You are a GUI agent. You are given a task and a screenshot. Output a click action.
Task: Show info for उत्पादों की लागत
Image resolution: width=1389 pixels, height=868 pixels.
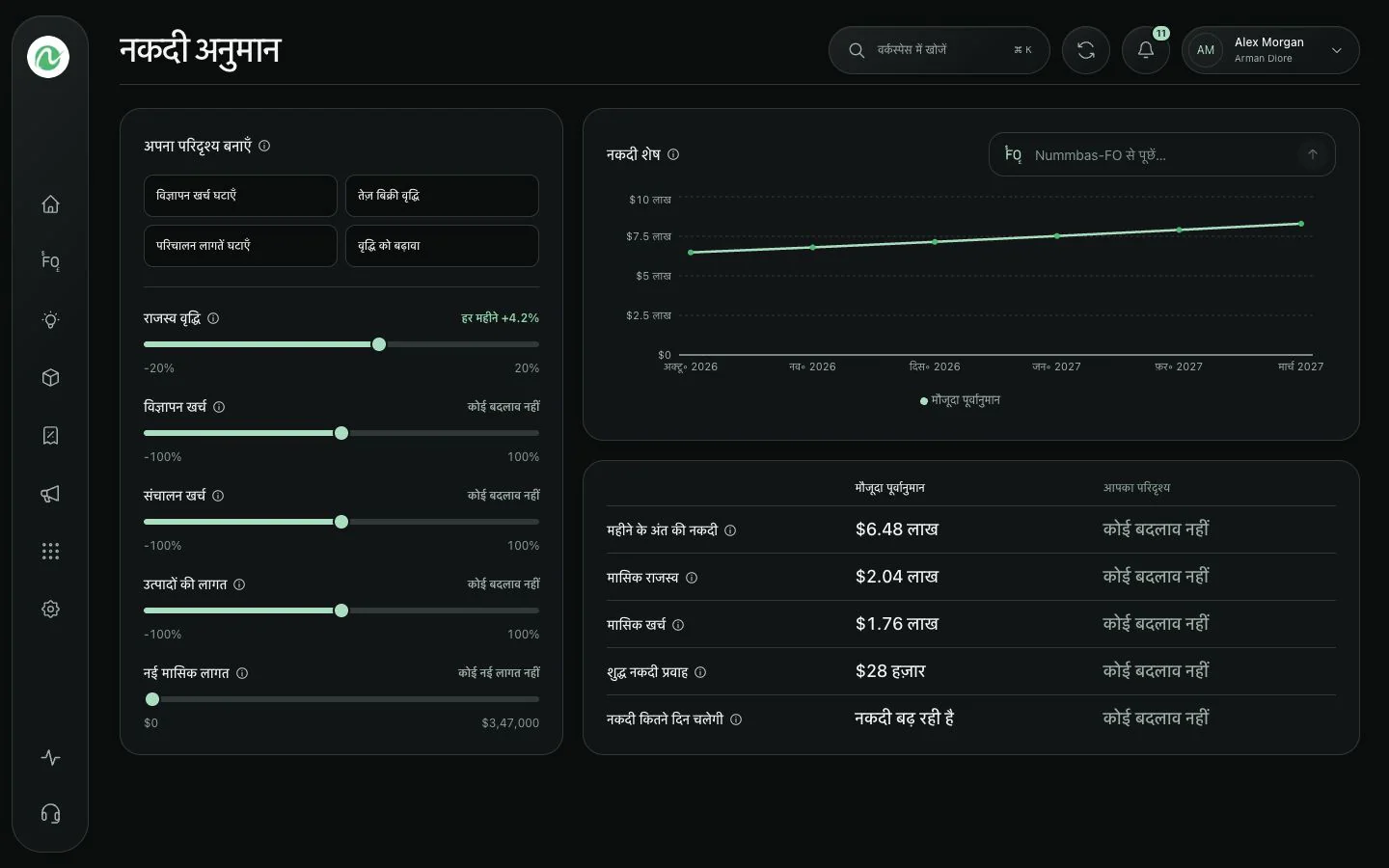coord(239,584)
